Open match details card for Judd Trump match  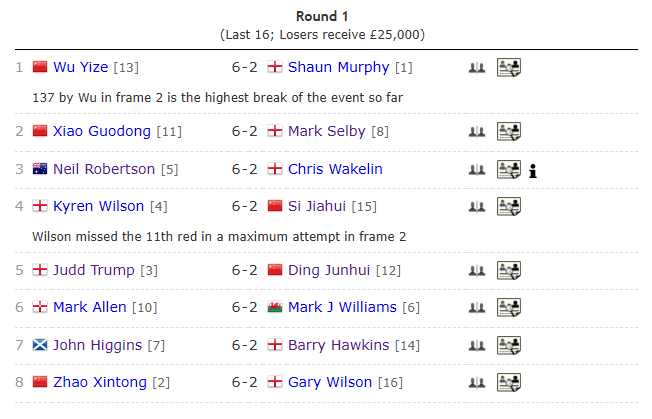pos(509,270)
